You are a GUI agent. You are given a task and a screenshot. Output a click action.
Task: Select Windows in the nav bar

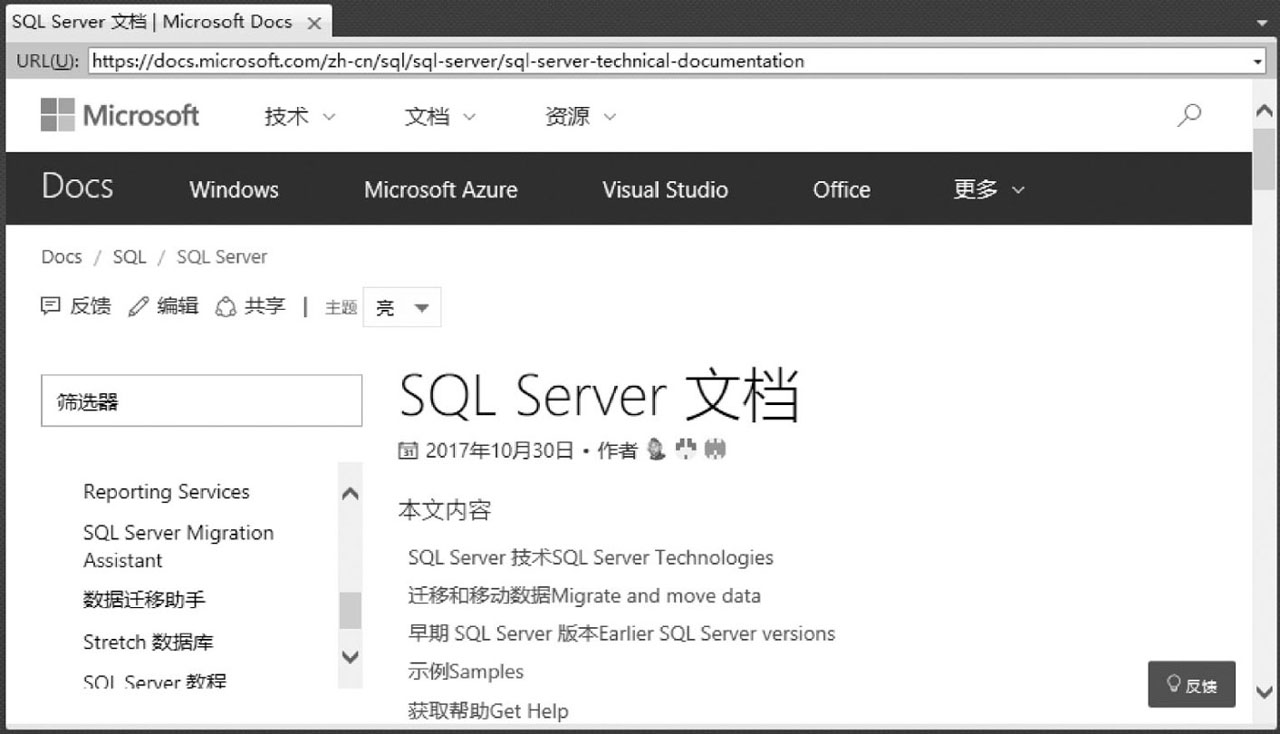(x=234, y=190)
